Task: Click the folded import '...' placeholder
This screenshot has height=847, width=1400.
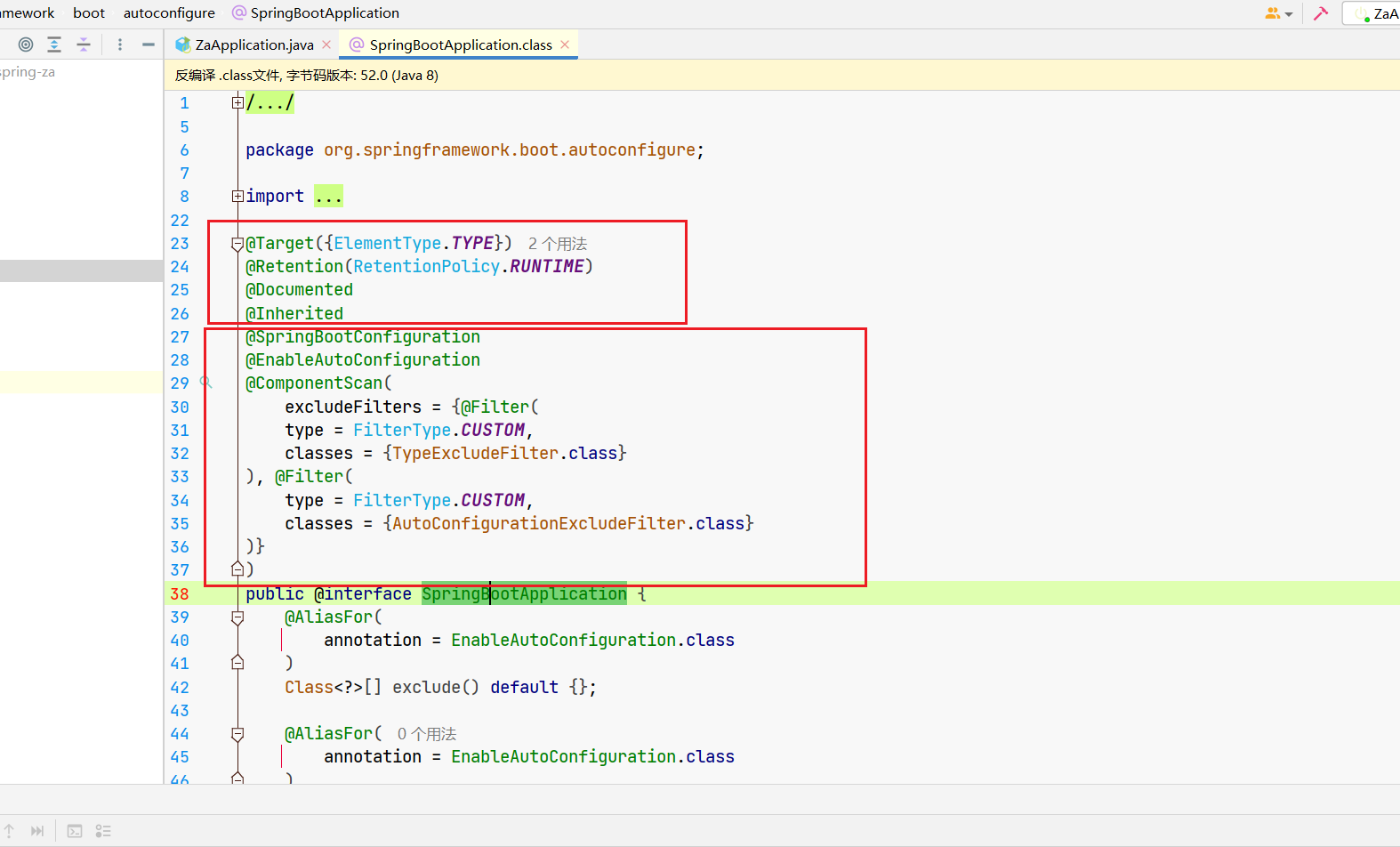Action: [328, 196]
